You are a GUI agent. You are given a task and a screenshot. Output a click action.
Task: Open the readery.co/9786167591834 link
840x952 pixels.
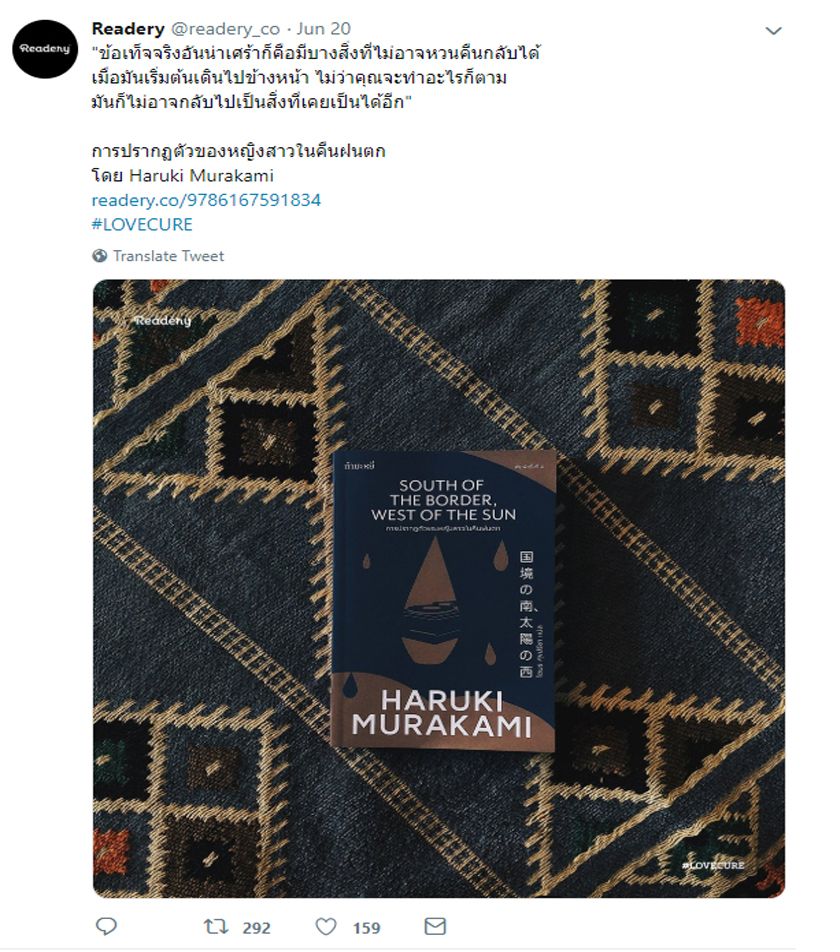(x=206, y=200)
